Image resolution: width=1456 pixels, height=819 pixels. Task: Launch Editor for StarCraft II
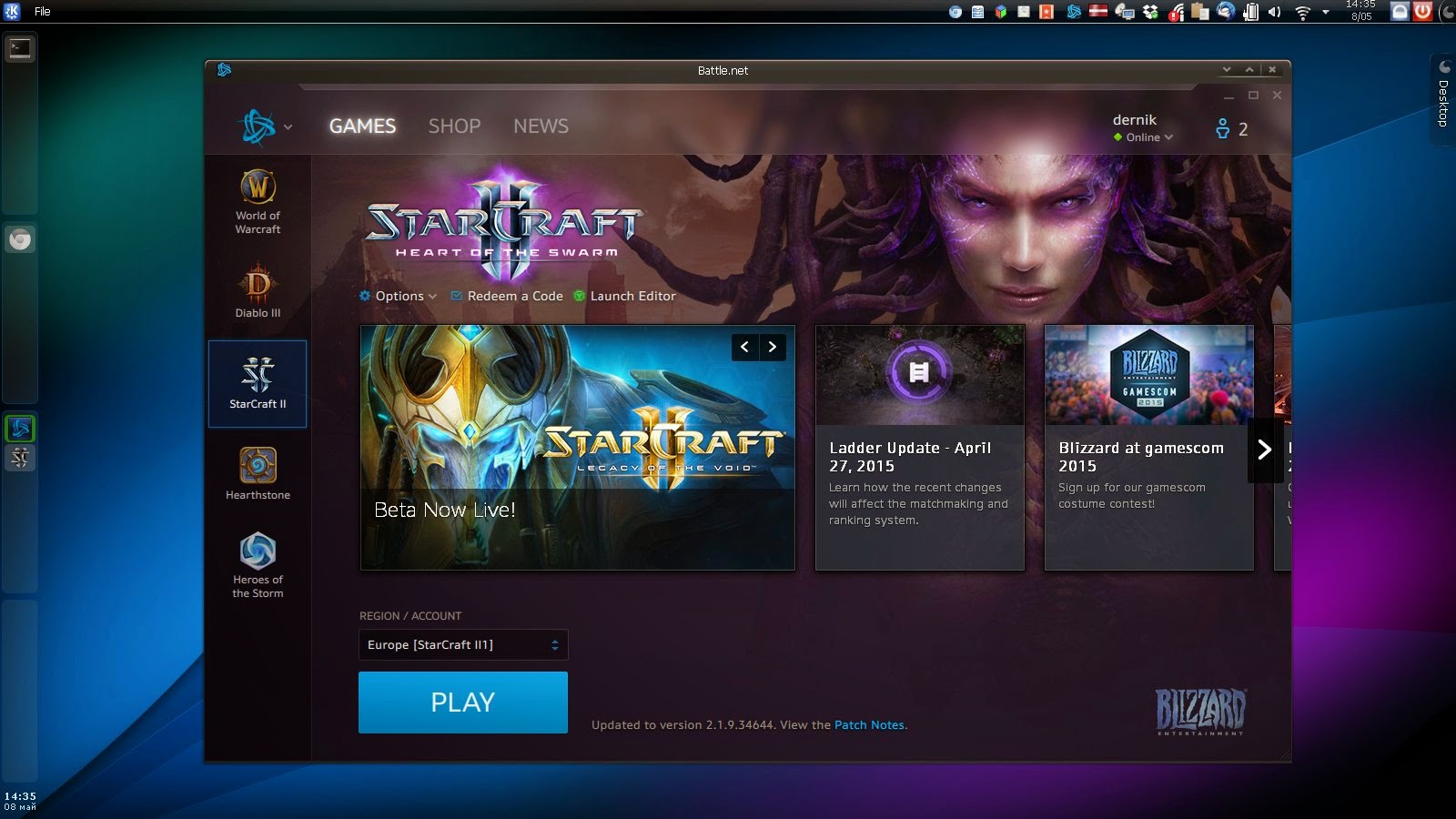[624, 296]
